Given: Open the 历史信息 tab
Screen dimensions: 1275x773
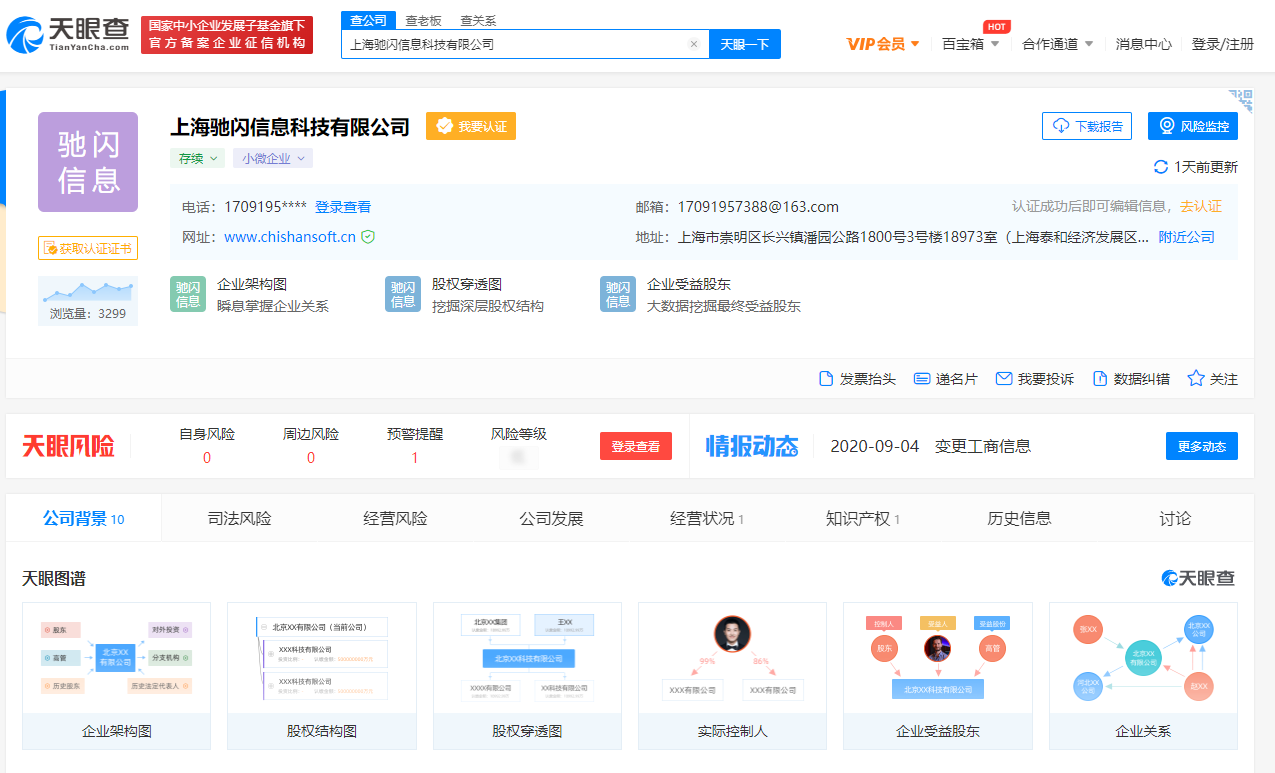Looking at the screenshot, I should [x=1019, y=518].
